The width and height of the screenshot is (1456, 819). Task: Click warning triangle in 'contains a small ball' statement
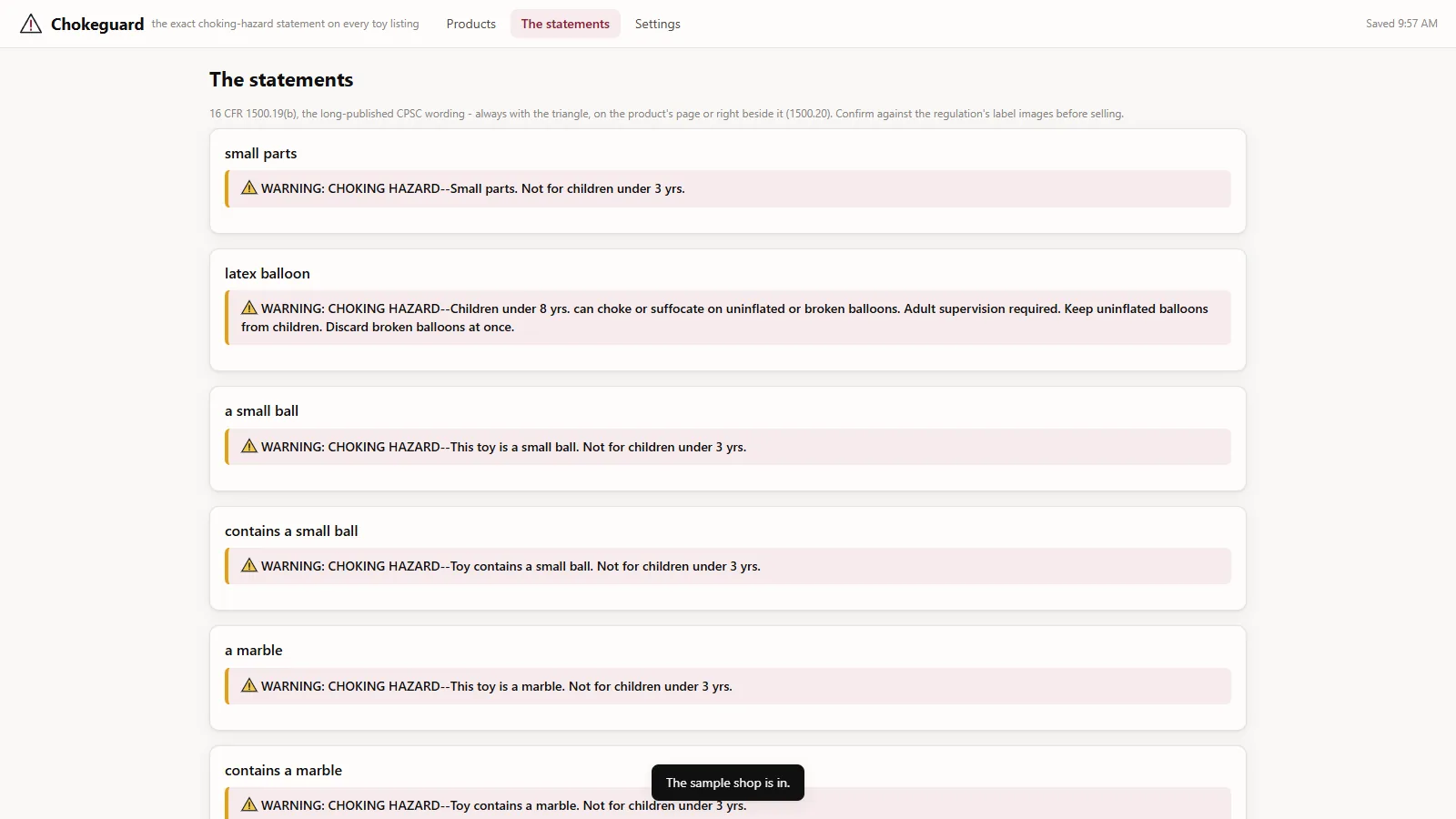click(249, 565)
